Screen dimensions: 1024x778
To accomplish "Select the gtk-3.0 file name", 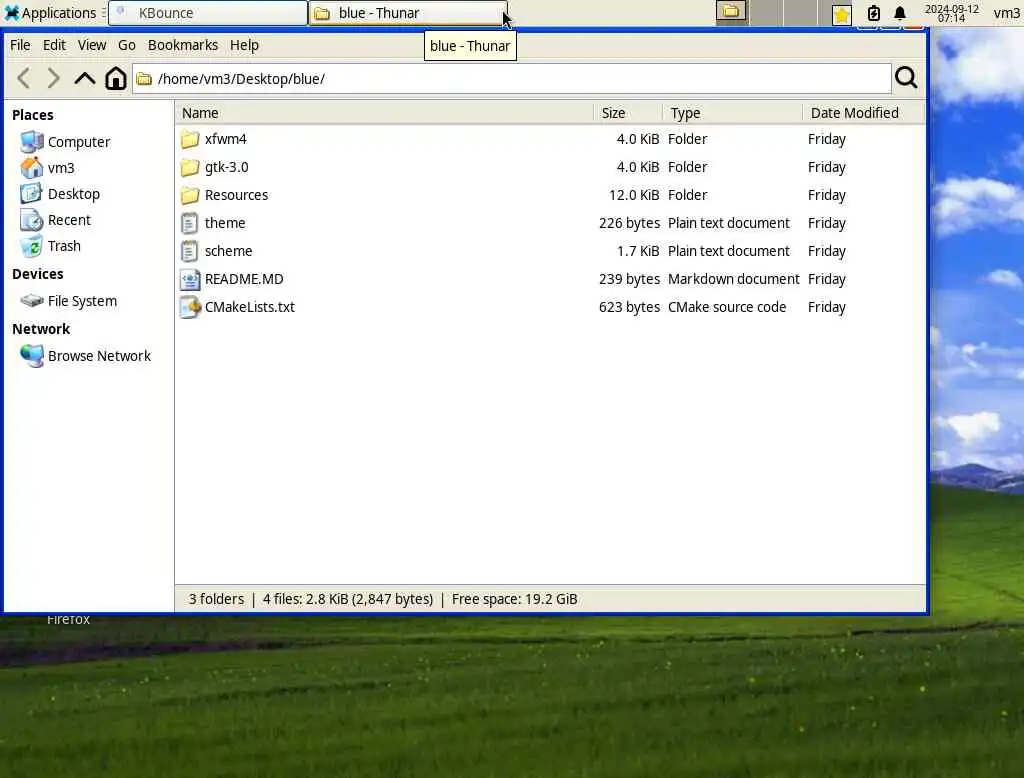I will [227, 167].
